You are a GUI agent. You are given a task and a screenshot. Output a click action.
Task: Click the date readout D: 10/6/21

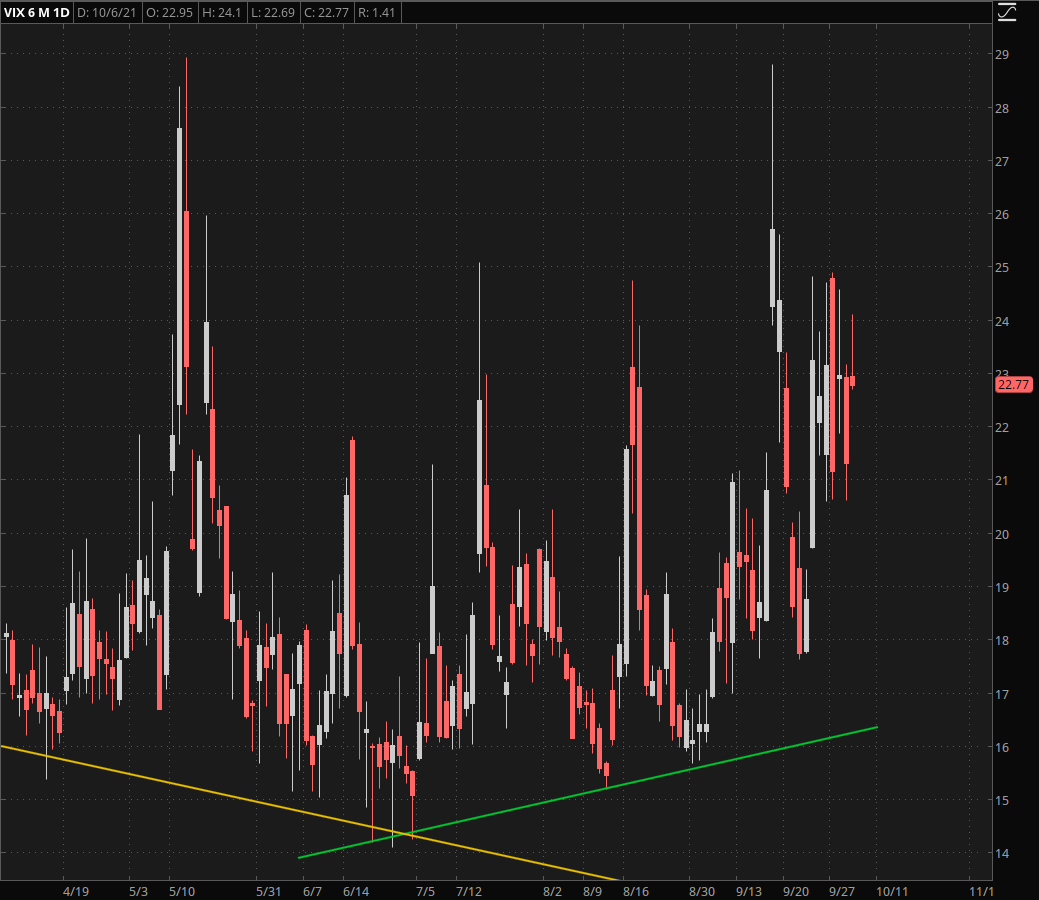click(x=106, y=13)
